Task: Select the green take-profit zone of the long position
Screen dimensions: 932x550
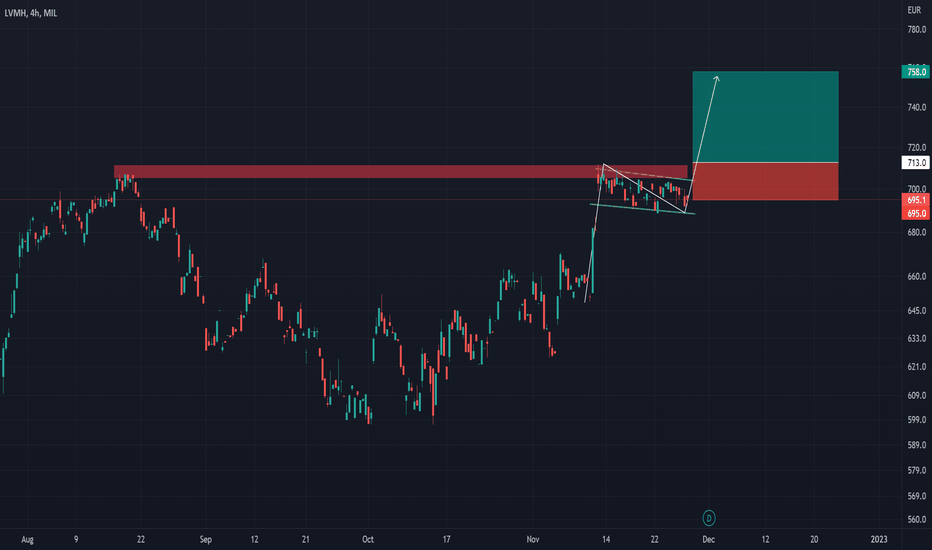Action: click(x=766, y=117)
